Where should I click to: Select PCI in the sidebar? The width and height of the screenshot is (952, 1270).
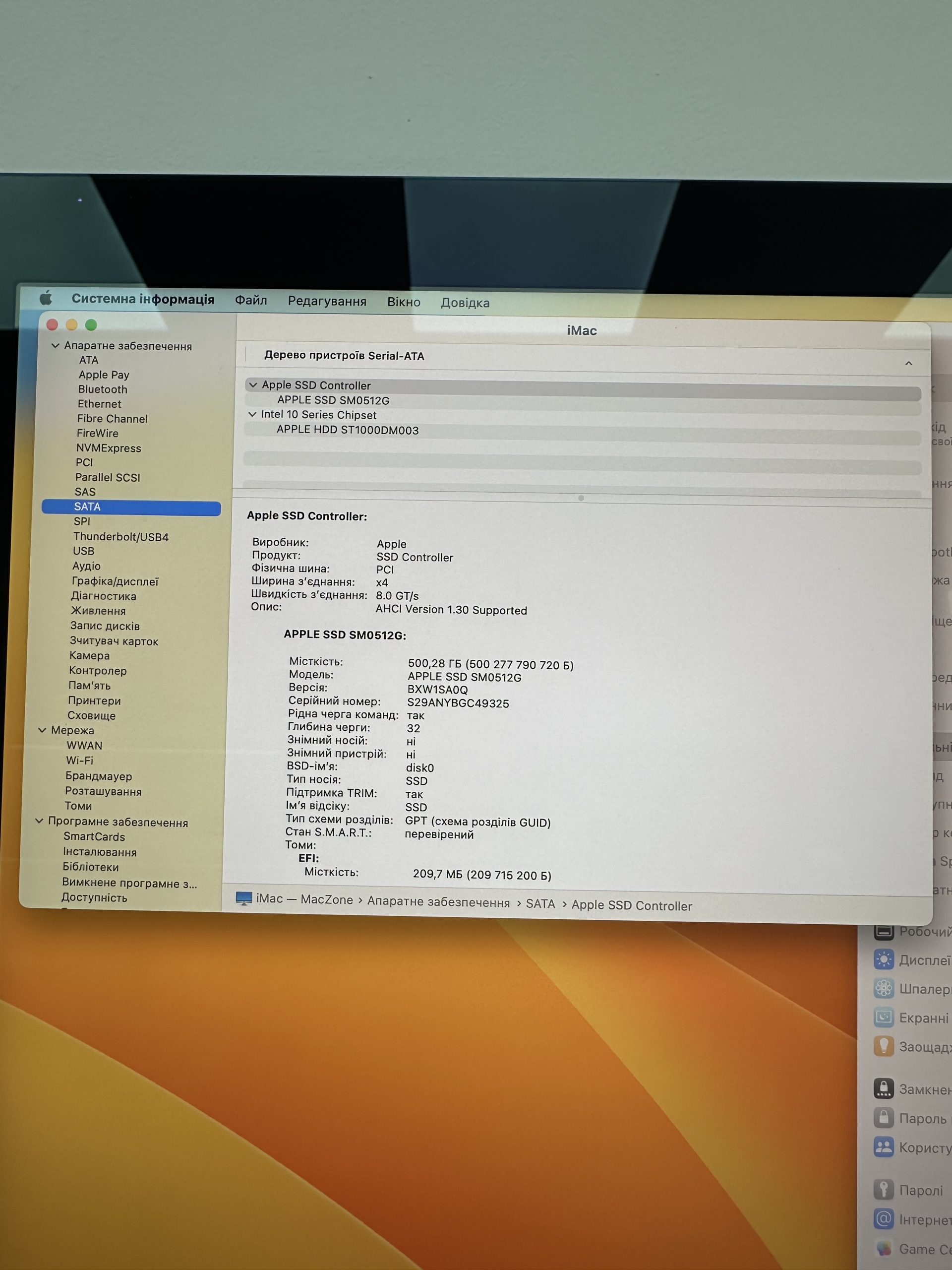[x=84, y=462]
